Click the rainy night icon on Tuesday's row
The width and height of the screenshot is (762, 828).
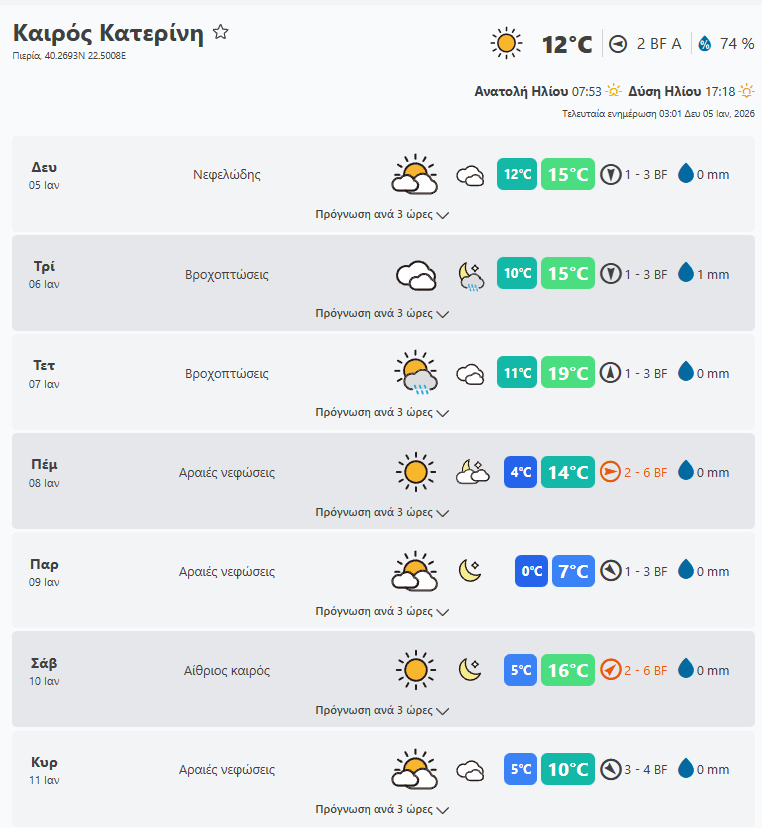(470, 275)
